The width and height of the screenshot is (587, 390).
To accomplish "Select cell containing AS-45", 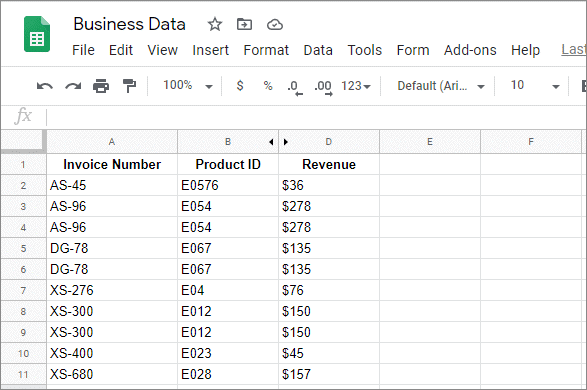I will click(x=112, y=185).
